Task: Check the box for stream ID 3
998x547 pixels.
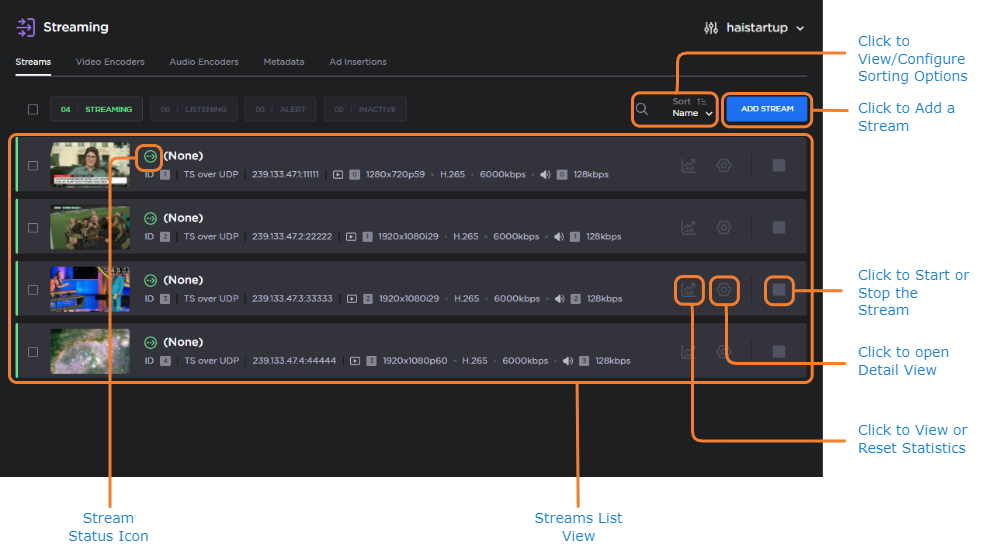Action: click(x=33, y=290)
